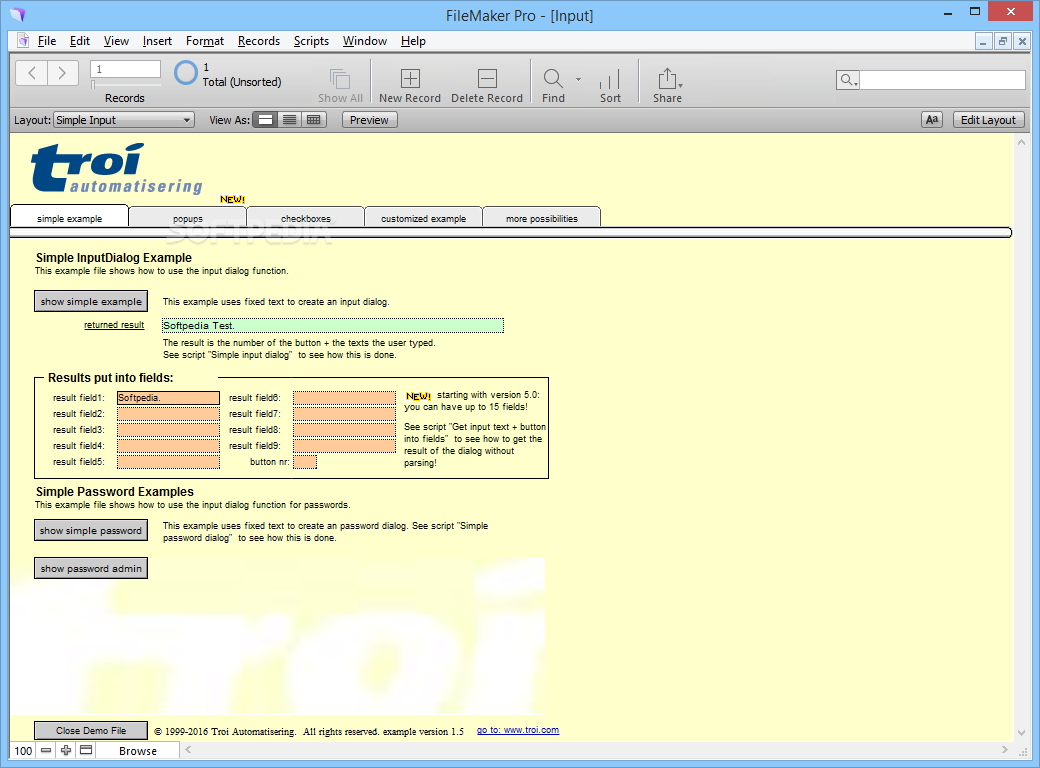Viewport: 1040px width, 768px height.
Task: Zoom in with the plus icon
Action: pyautogui.click(x=66, y=750)
